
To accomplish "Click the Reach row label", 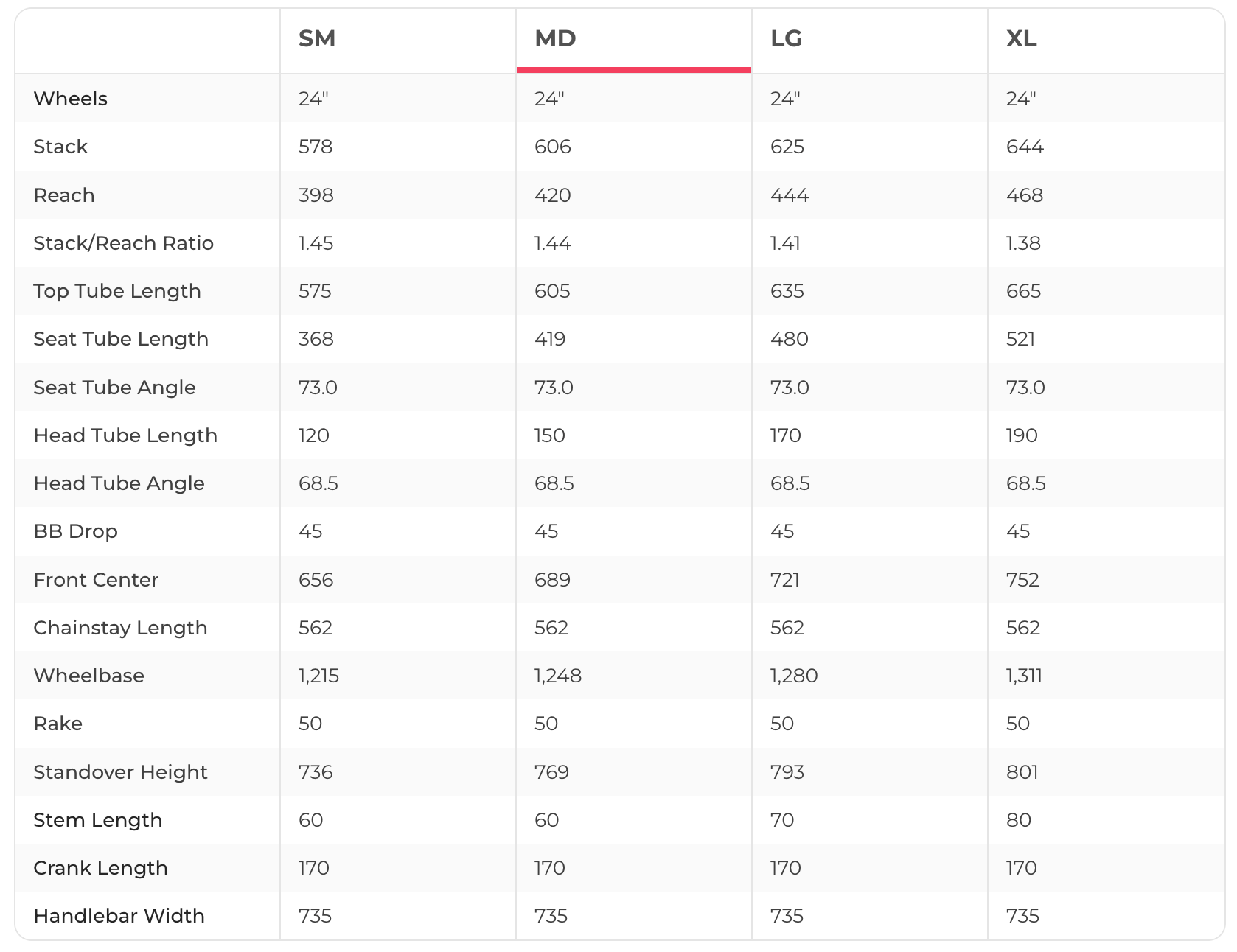I will pyautogui.click(x=64, y=195).
